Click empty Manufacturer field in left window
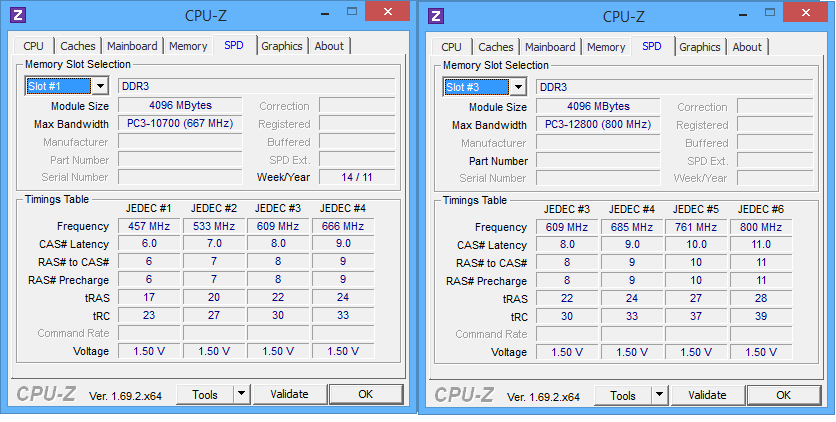 click(180, 142)
